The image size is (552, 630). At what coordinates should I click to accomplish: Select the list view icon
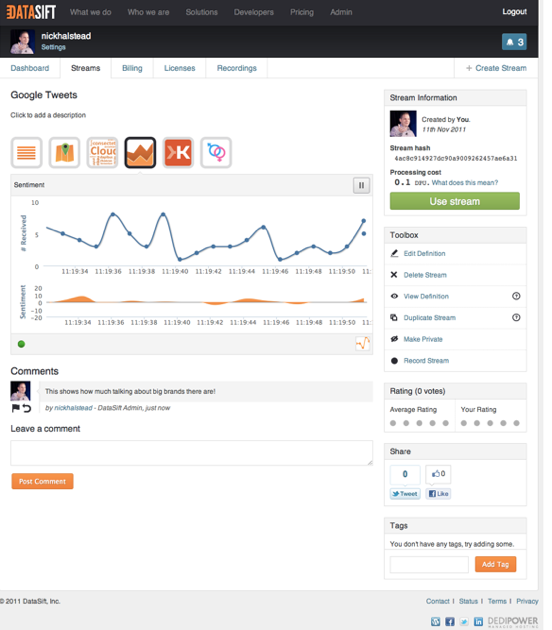pos(27,153)
